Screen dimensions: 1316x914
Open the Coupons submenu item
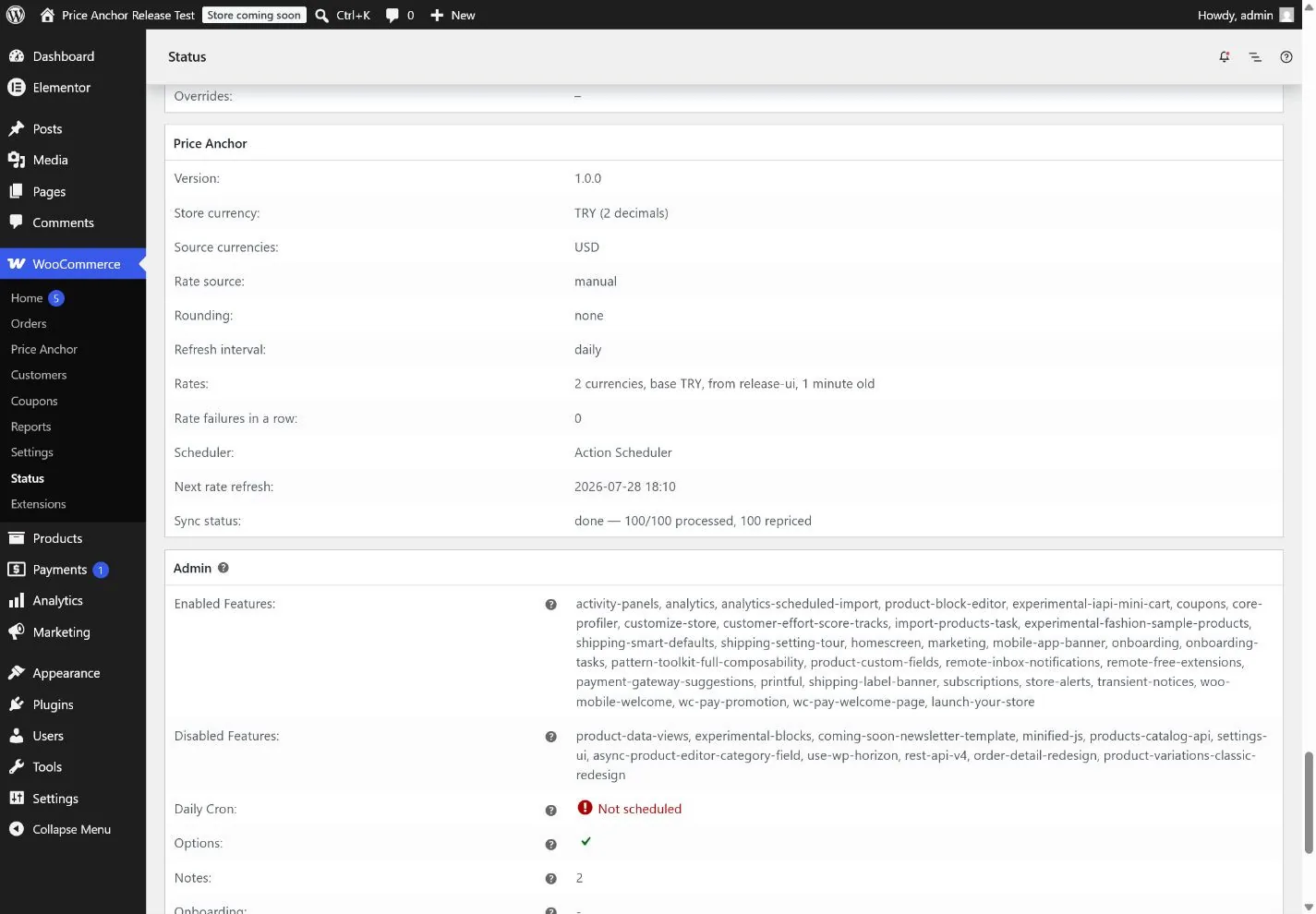34,401
